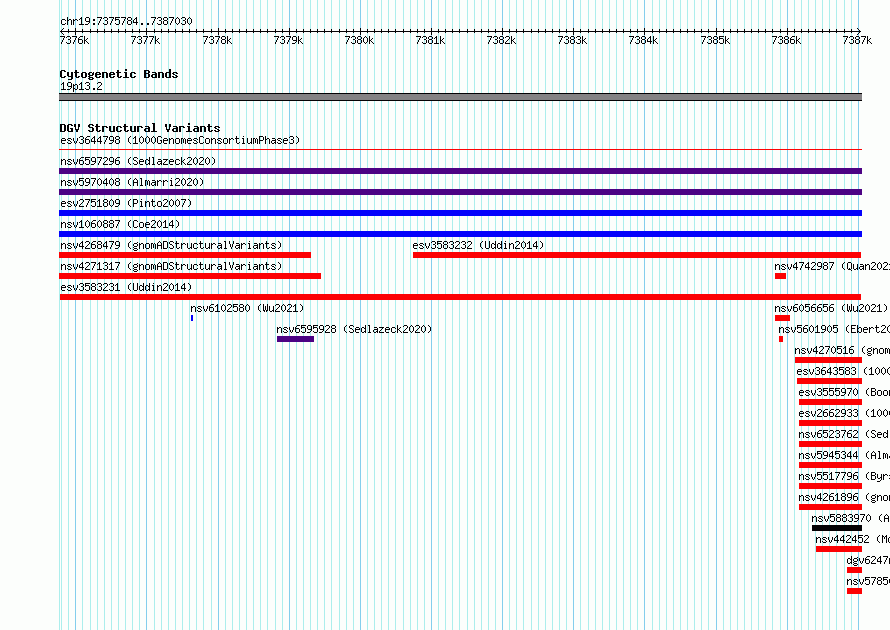Click the purple nsv6597296 variant bar

pos(460,171)
